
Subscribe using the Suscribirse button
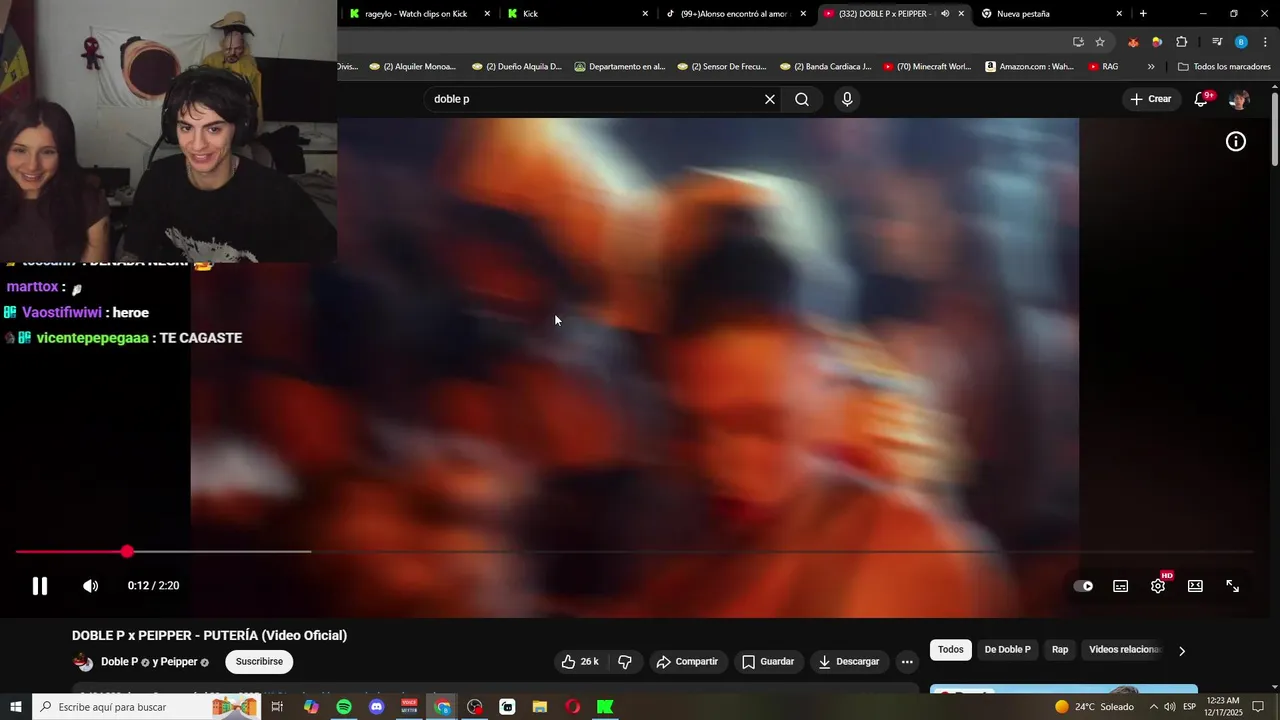tap(259, 662)
